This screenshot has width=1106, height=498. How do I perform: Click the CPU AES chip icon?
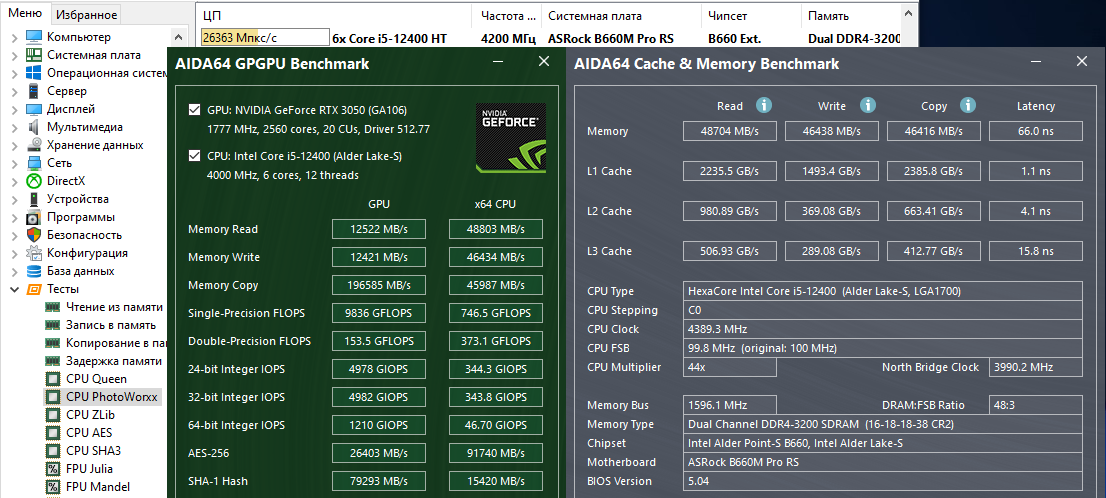coord(52,433)
